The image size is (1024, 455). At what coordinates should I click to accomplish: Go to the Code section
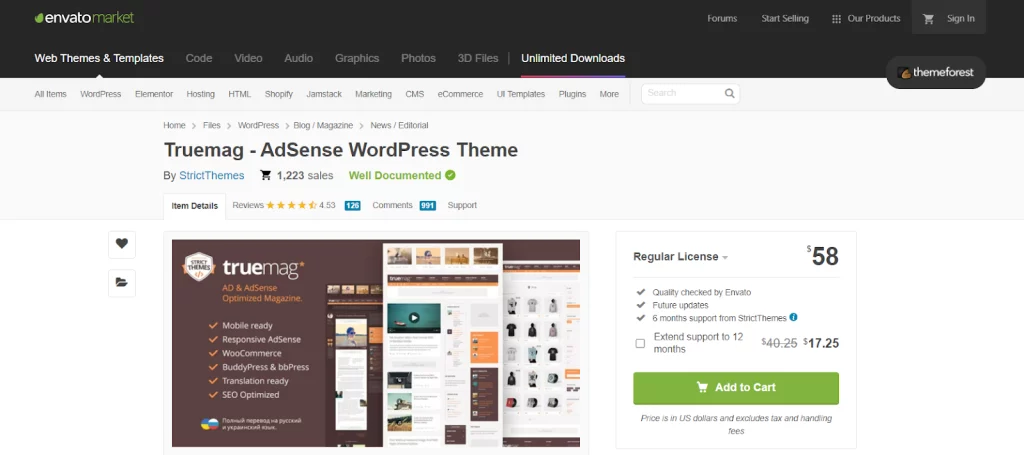tap(199, 58)
